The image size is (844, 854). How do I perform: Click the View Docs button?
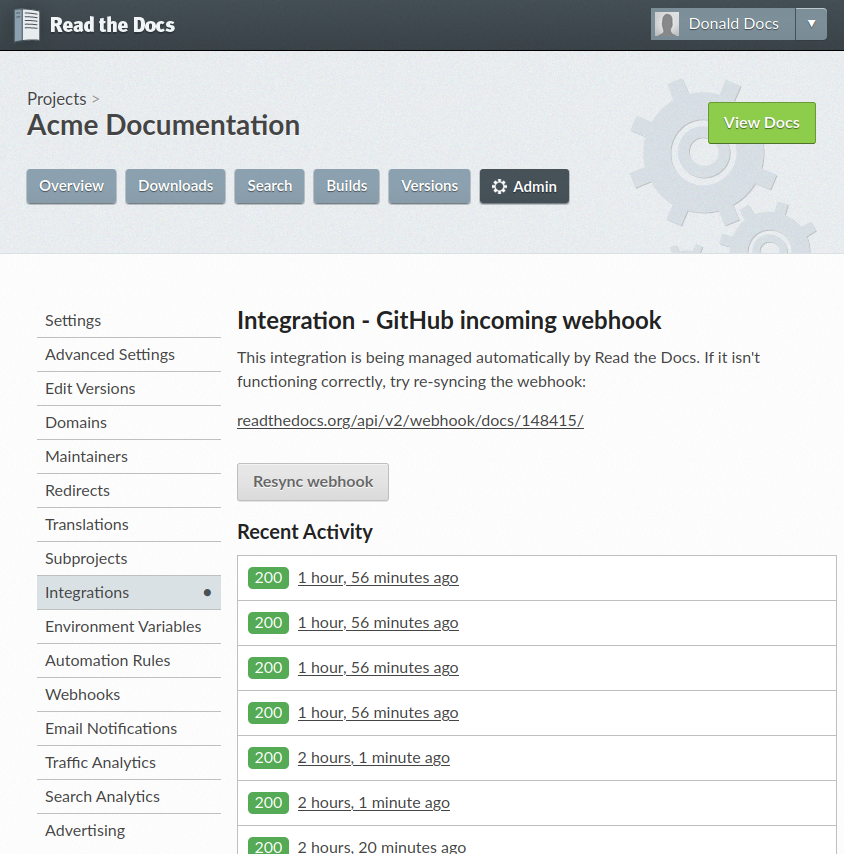pos(761,122)
